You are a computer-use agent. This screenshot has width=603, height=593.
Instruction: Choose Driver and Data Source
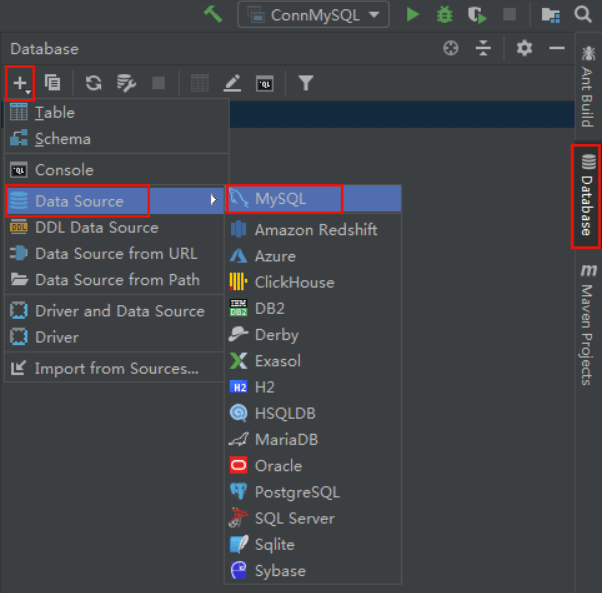coord(115,311)
